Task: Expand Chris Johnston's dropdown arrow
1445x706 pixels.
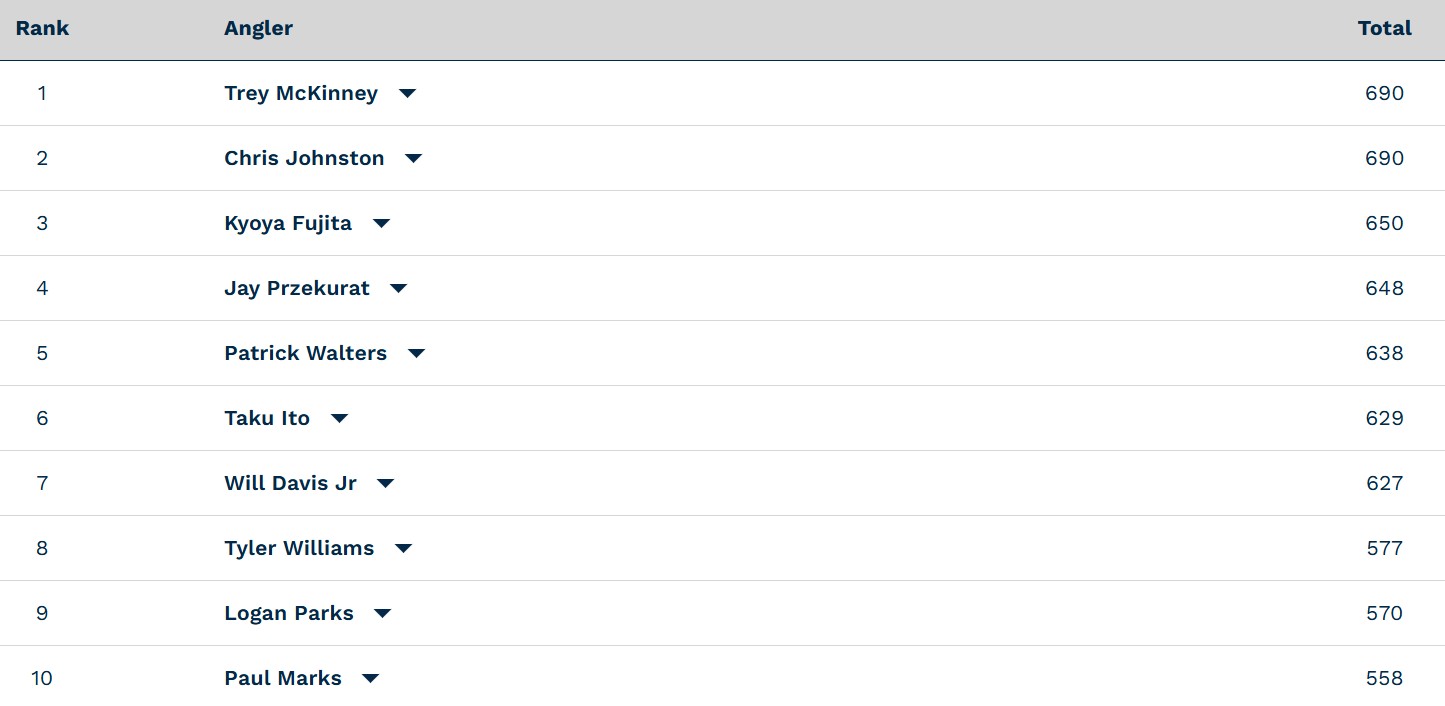Action: pyautogui.click(x=413, y=159)
